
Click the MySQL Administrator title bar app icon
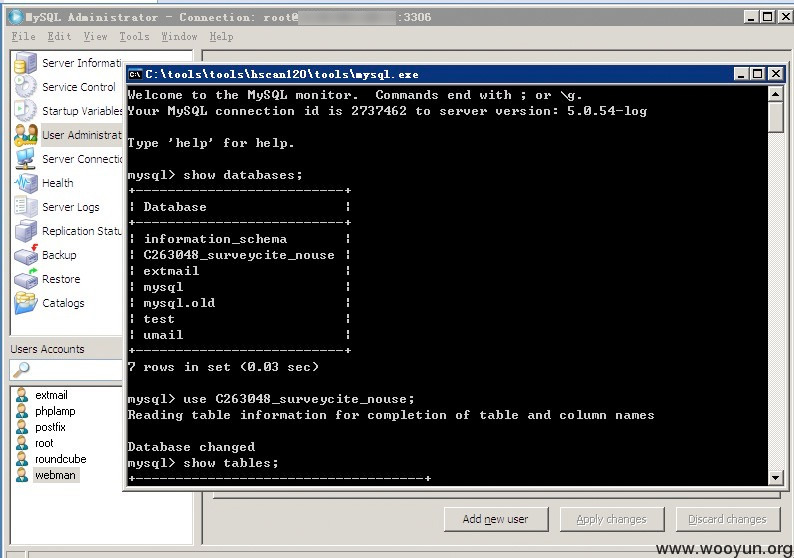pyautogui.click(x=15, y=17)
